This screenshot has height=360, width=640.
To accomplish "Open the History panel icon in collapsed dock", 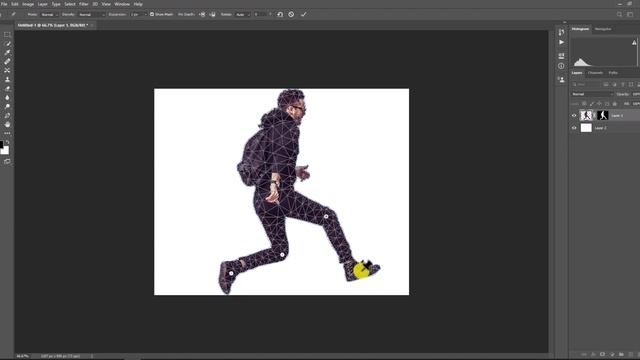I will point(561,32).
